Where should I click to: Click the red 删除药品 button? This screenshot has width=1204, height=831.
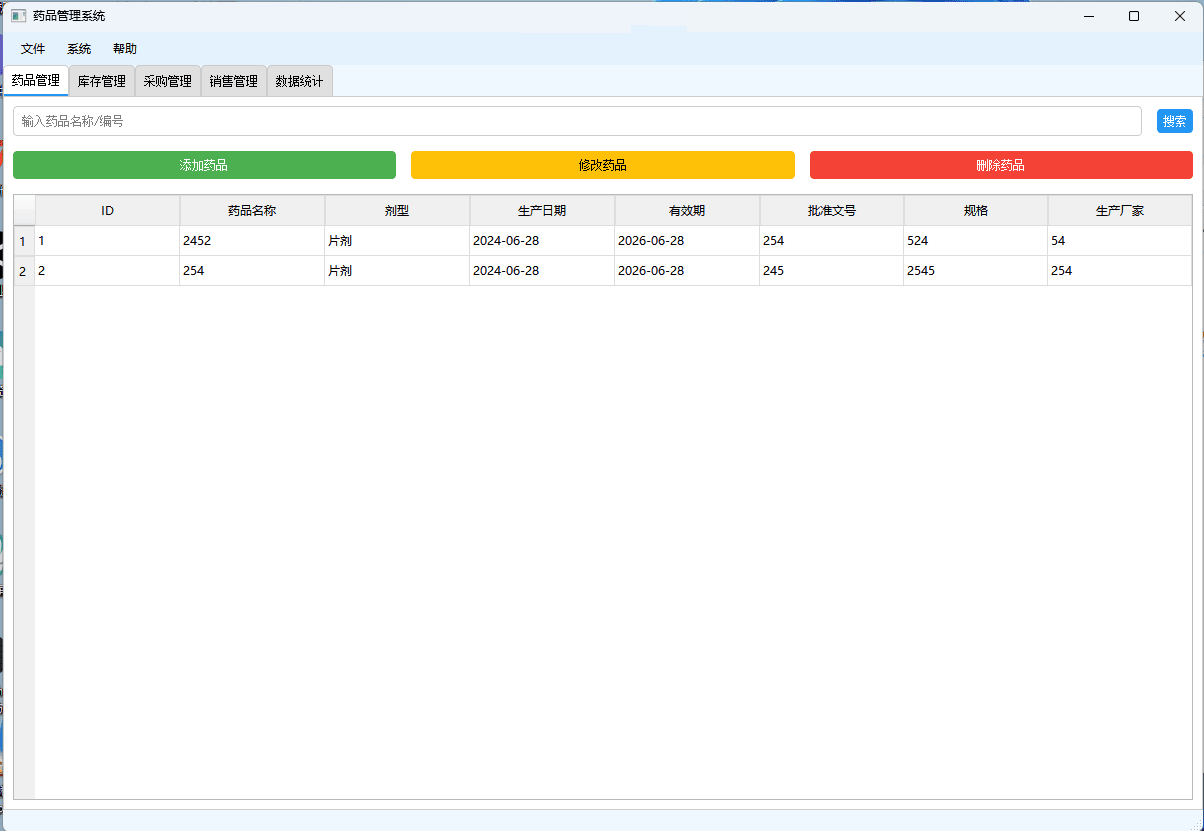point(1000,165)
